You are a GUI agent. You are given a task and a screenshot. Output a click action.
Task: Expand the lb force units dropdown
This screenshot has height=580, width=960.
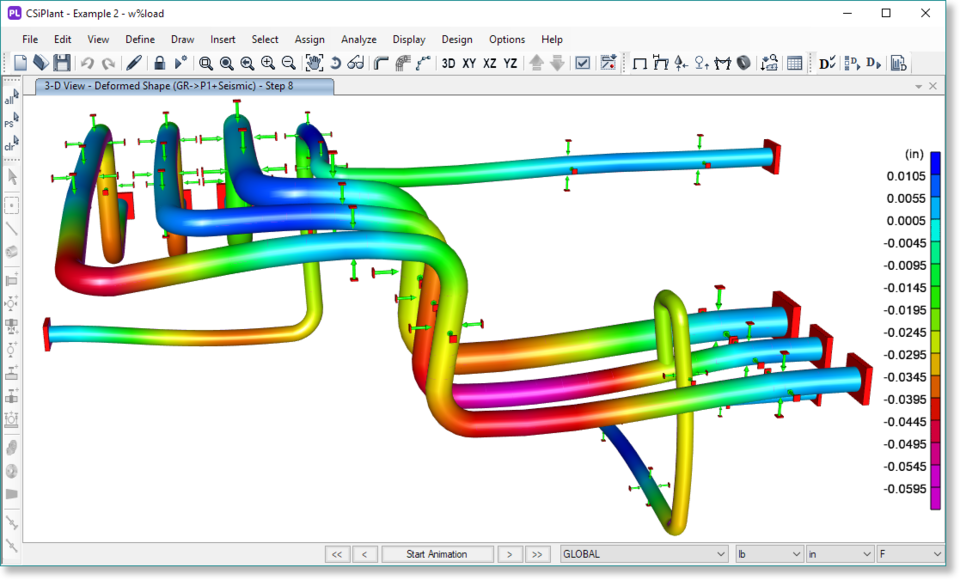769,554
